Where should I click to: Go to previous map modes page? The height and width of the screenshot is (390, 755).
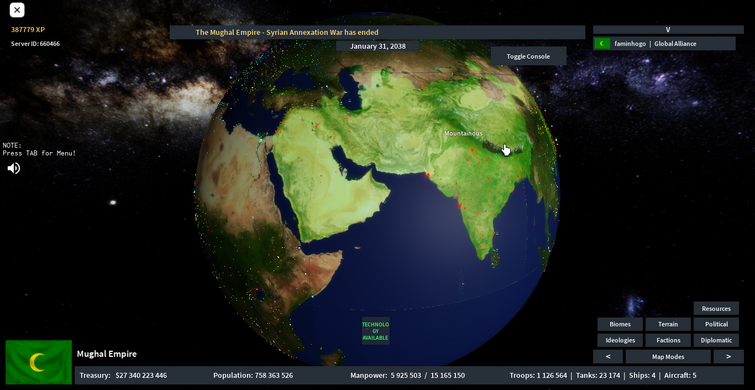click(x=608, y=356)
